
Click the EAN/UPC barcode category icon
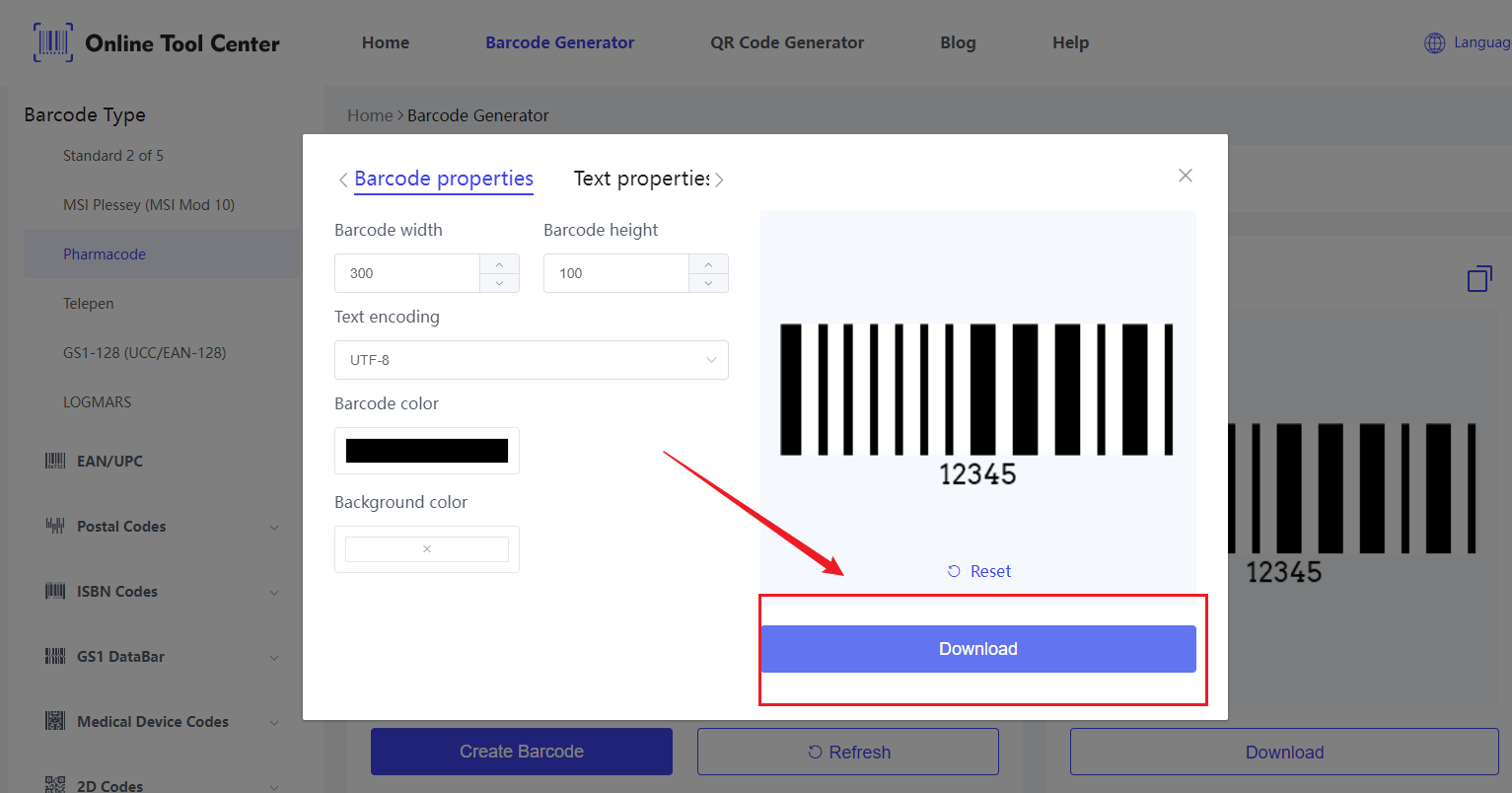pos(55,461)
